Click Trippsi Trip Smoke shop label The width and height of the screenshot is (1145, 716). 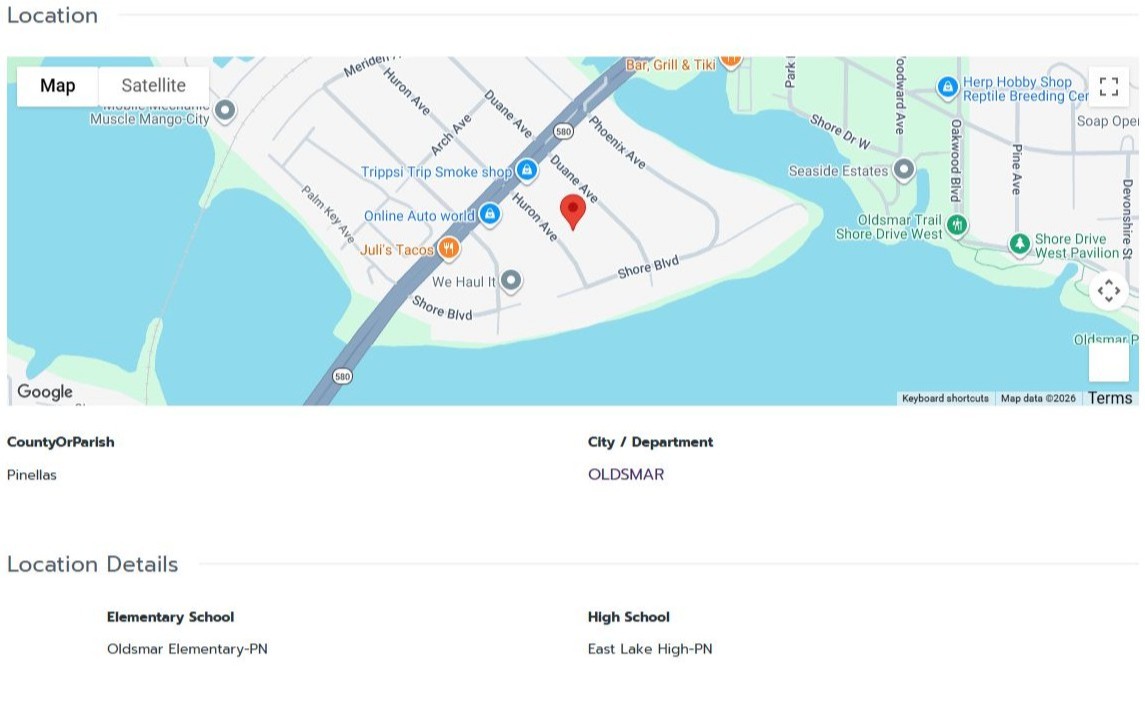[437, 172]
